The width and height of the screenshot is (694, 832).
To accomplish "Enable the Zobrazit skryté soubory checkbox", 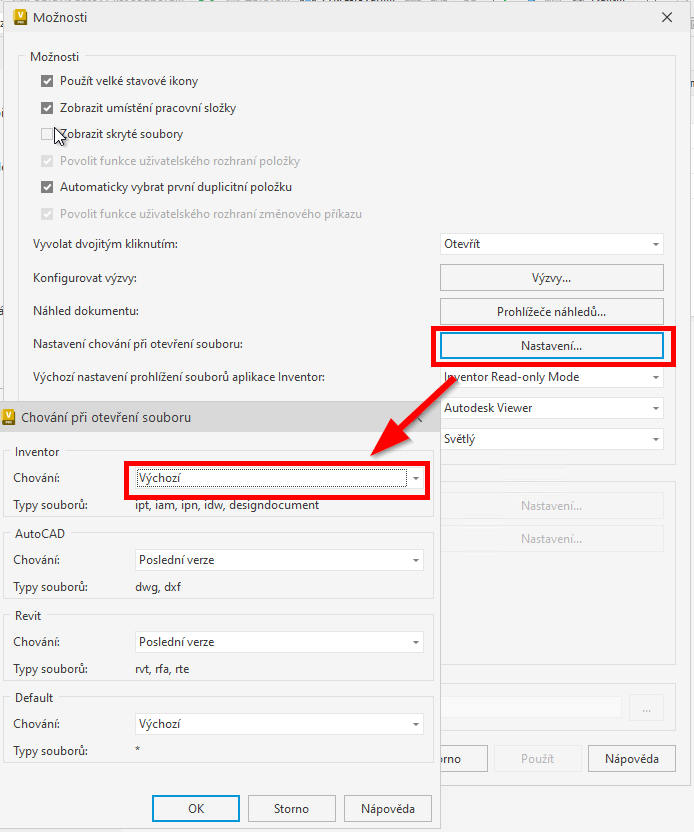I will point(47,134).
